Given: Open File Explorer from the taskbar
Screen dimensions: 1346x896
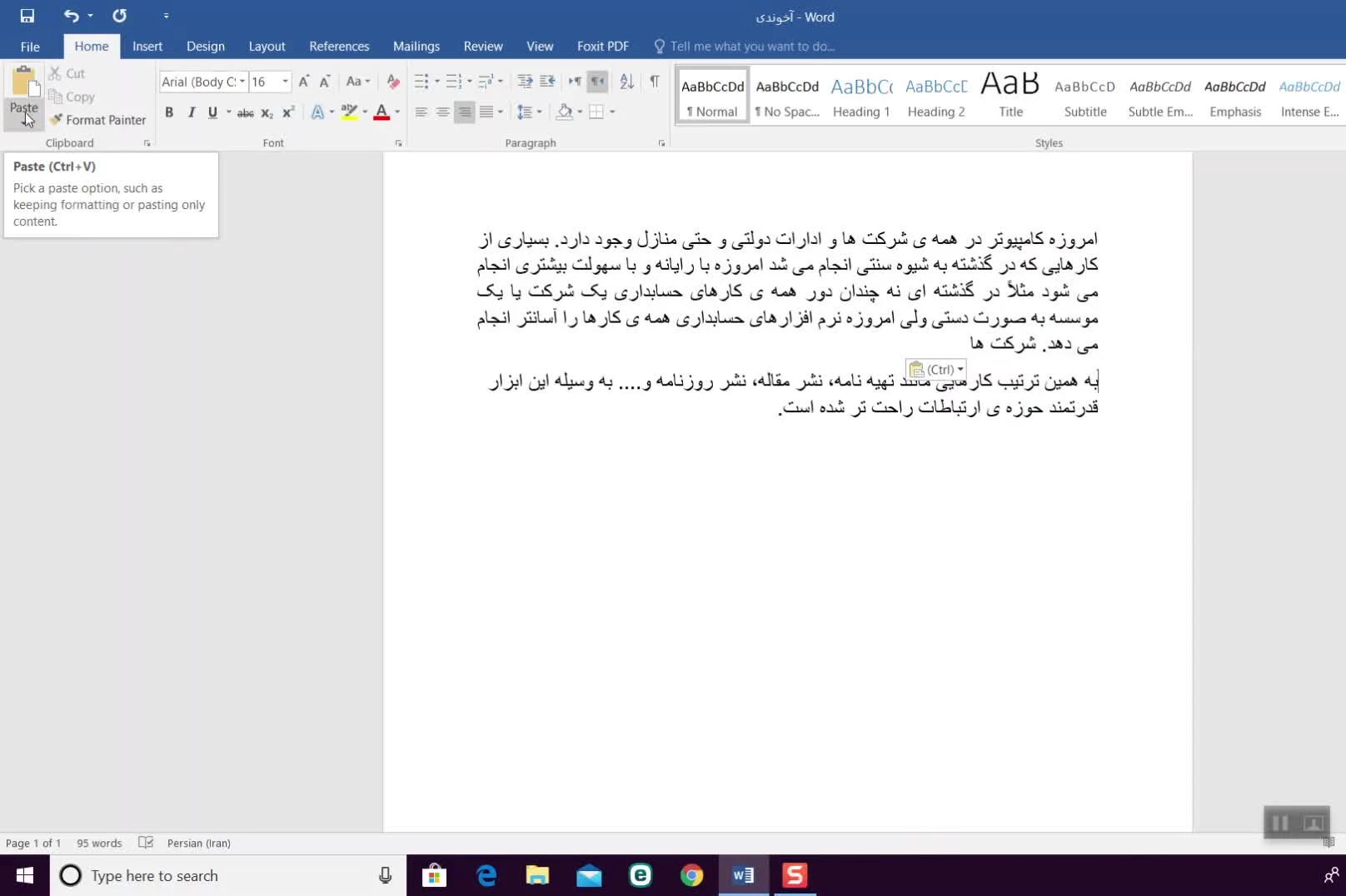Looking at the screenshot, I should 537,875.
